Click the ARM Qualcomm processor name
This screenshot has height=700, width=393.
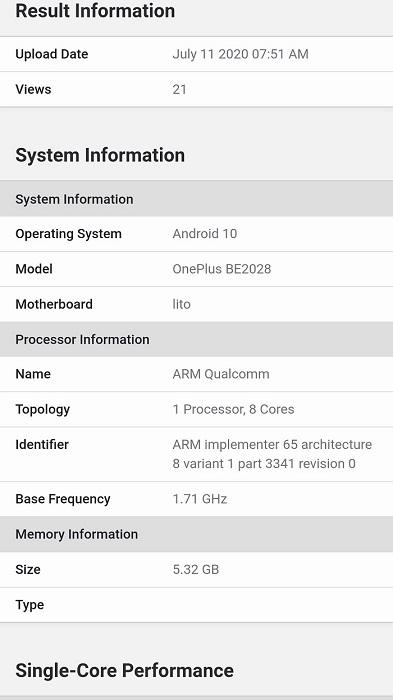(221, 374)
